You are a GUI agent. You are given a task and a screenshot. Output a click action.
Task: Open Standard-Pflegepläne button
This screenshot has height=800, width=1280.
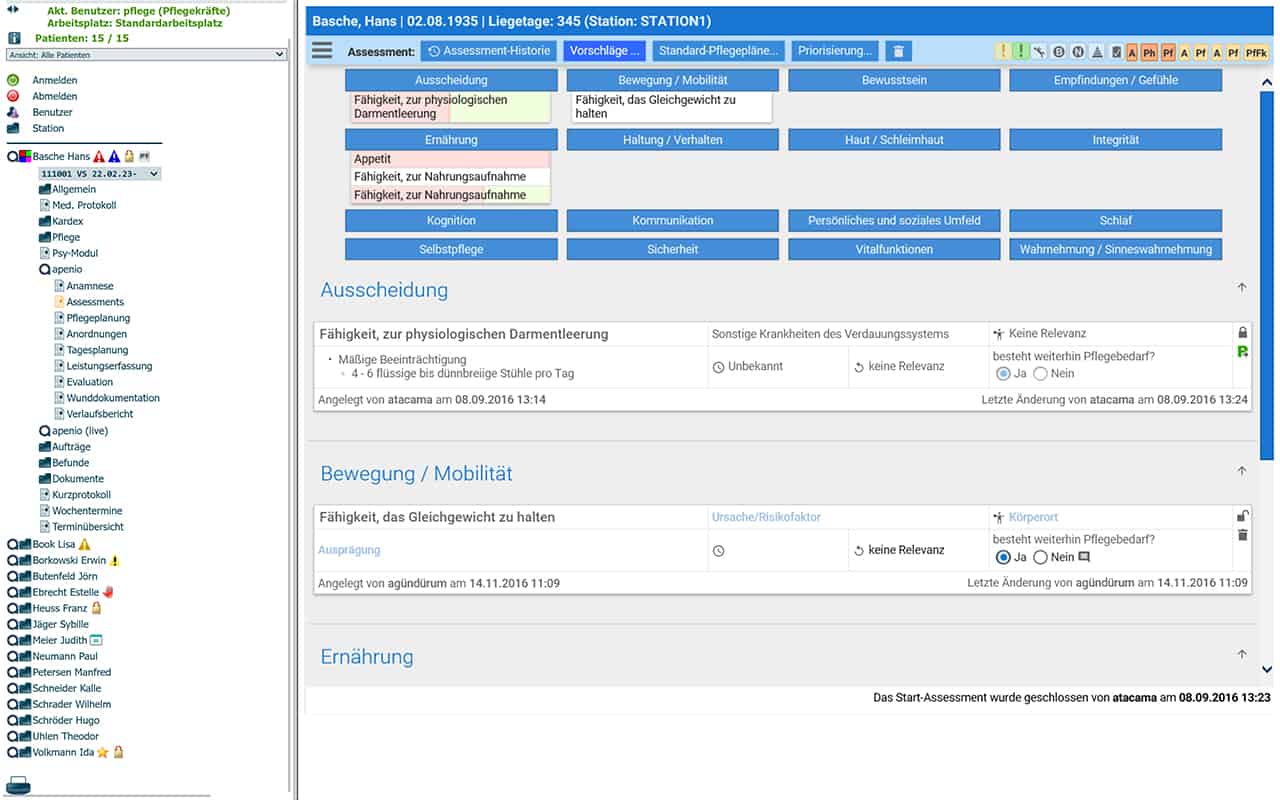(718, 51)
